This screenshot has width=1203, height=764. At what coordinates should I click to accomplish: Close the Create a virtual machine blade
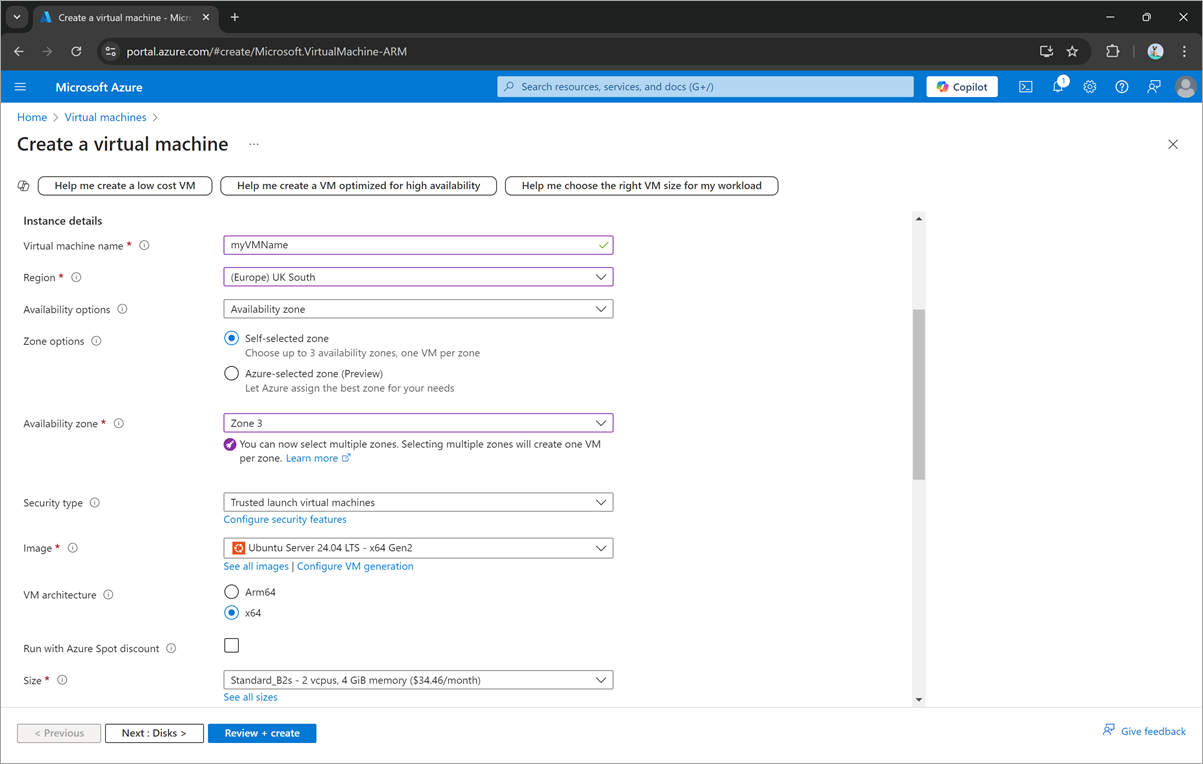(x=1172, y=145)
